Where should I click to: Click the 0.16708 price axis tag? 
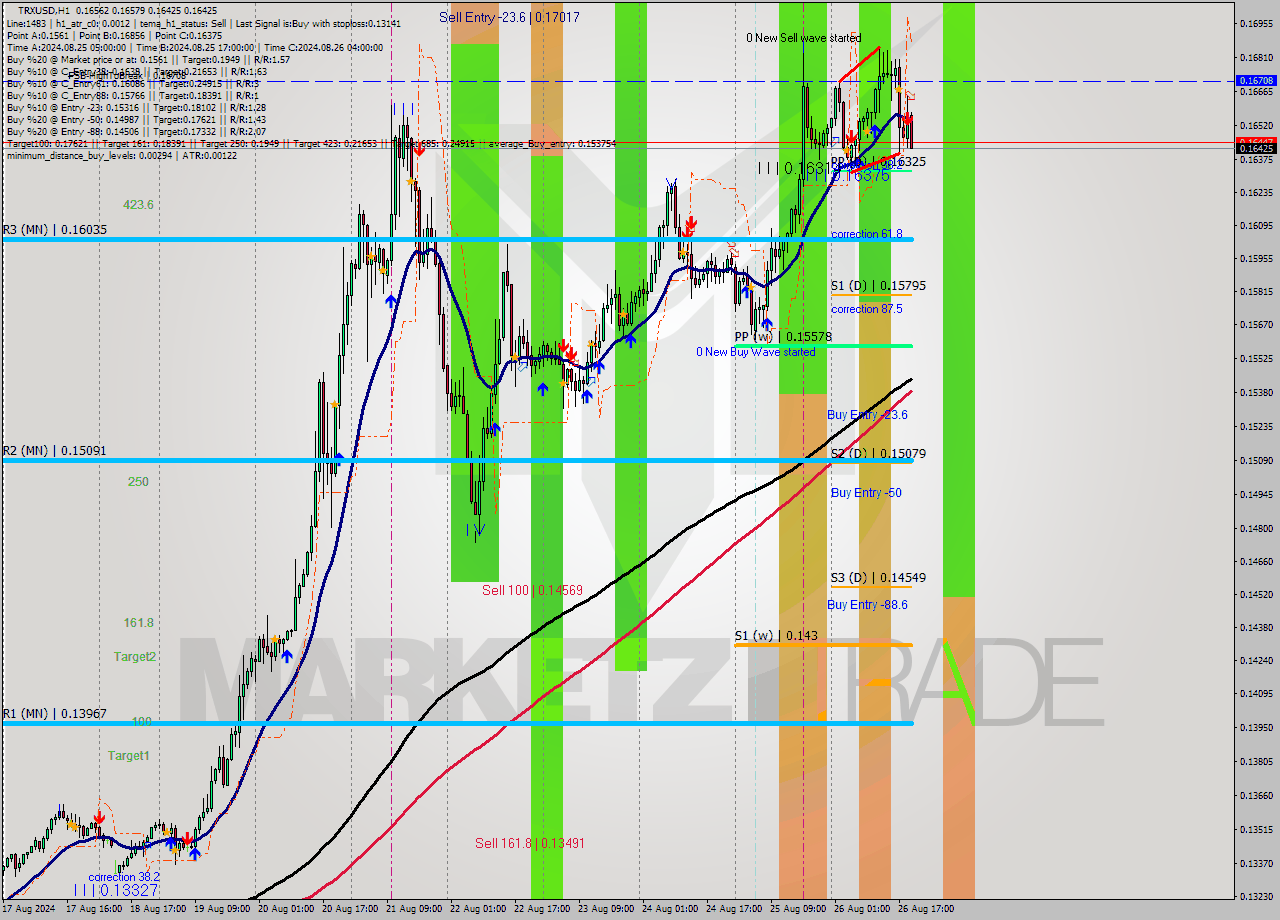point(1257,80)
